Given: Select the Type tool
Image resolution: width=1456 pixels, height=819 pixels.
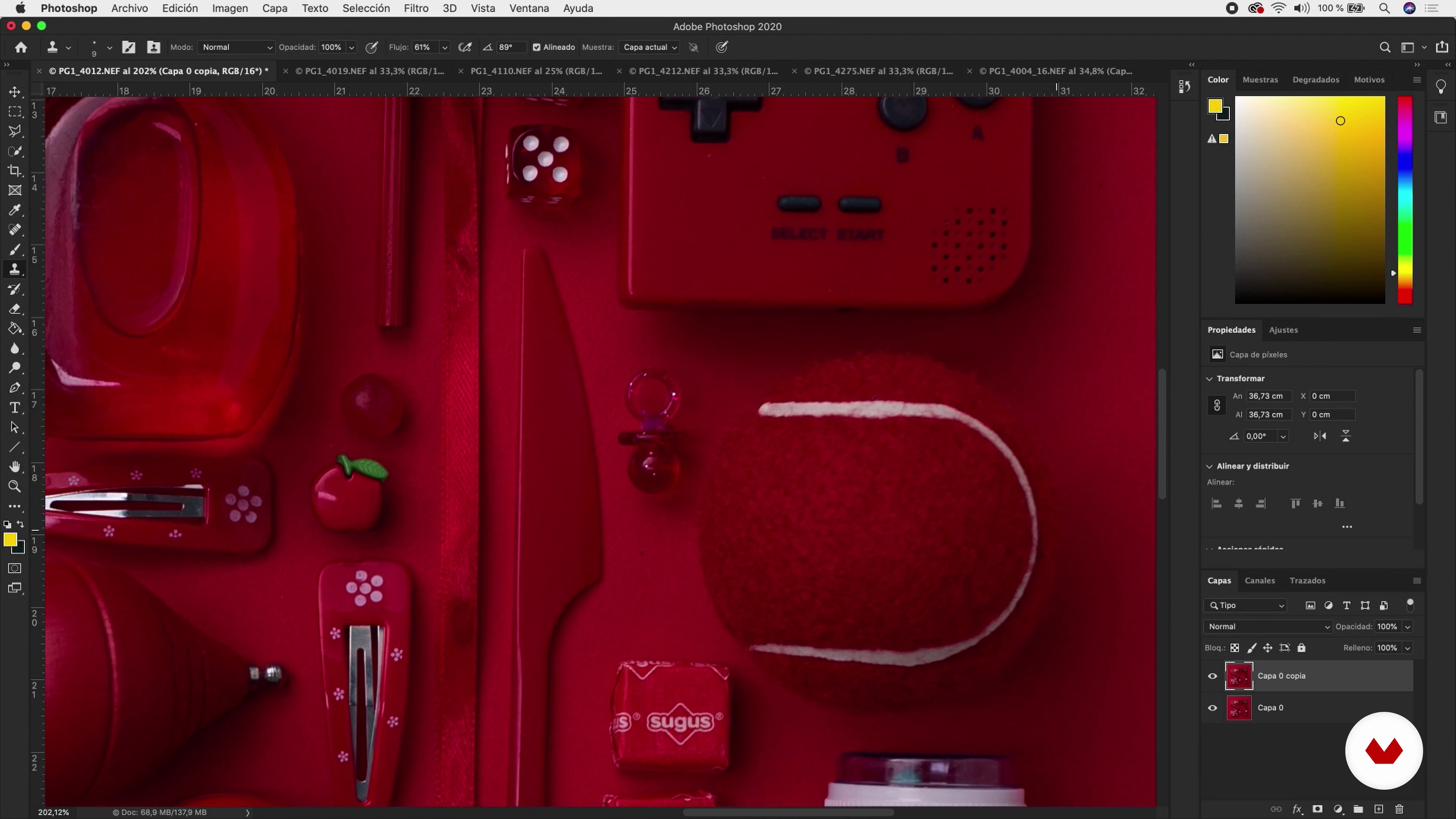Looking at the screenshot, I should tap(15, 408).
